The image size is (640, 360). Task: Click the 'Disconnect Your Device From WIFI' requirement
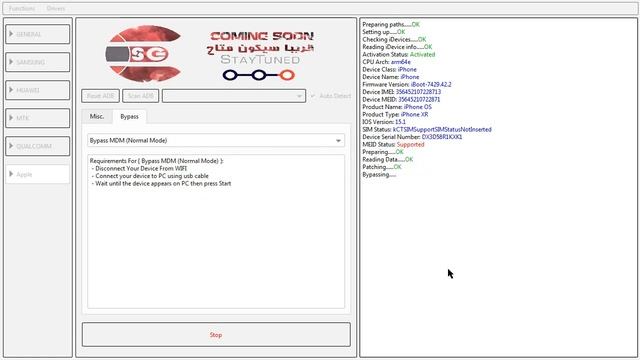(x=139, y=169)
